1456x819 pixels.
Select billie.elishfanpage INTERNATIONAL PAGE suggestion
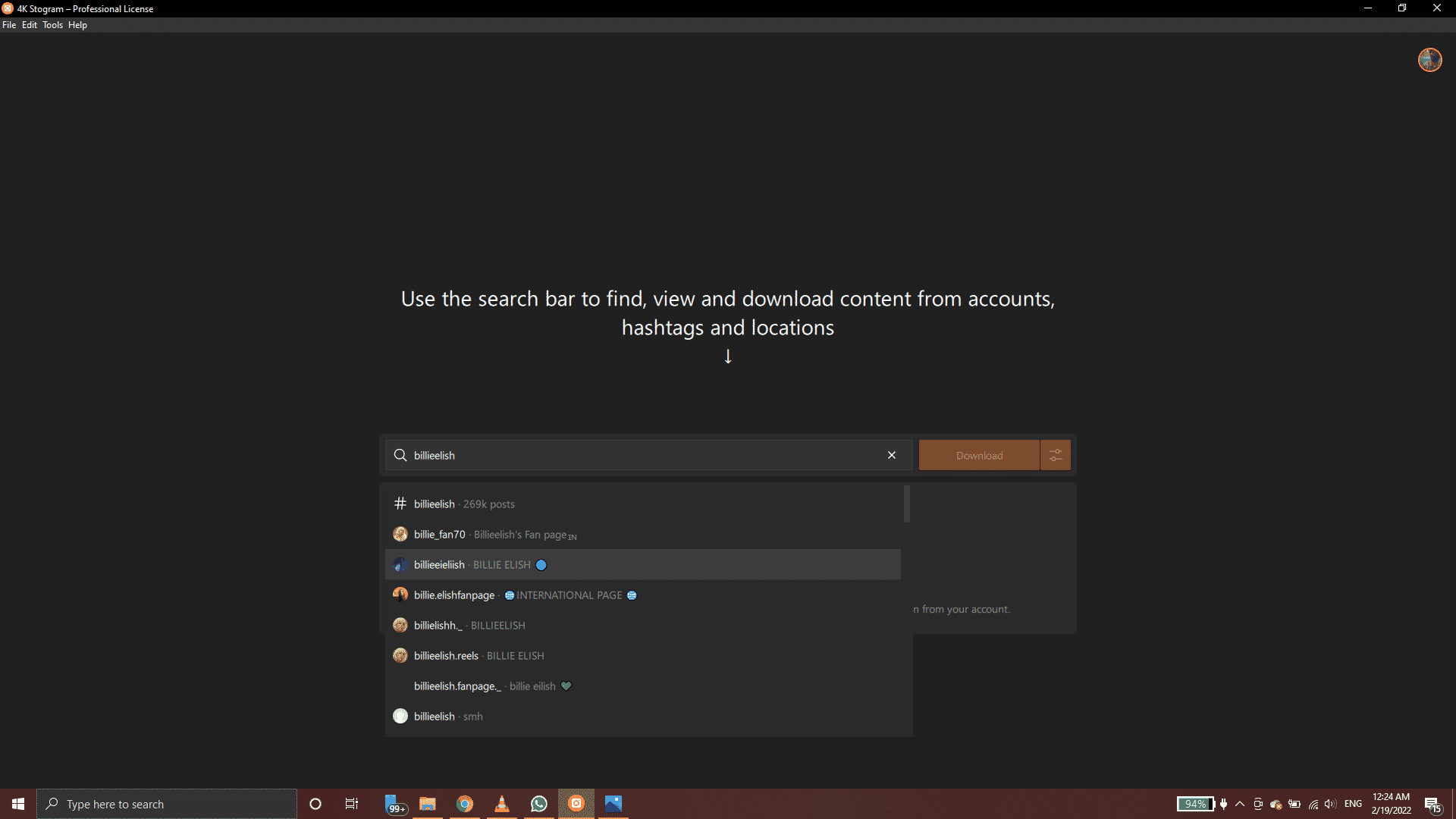tap(643, 595)
